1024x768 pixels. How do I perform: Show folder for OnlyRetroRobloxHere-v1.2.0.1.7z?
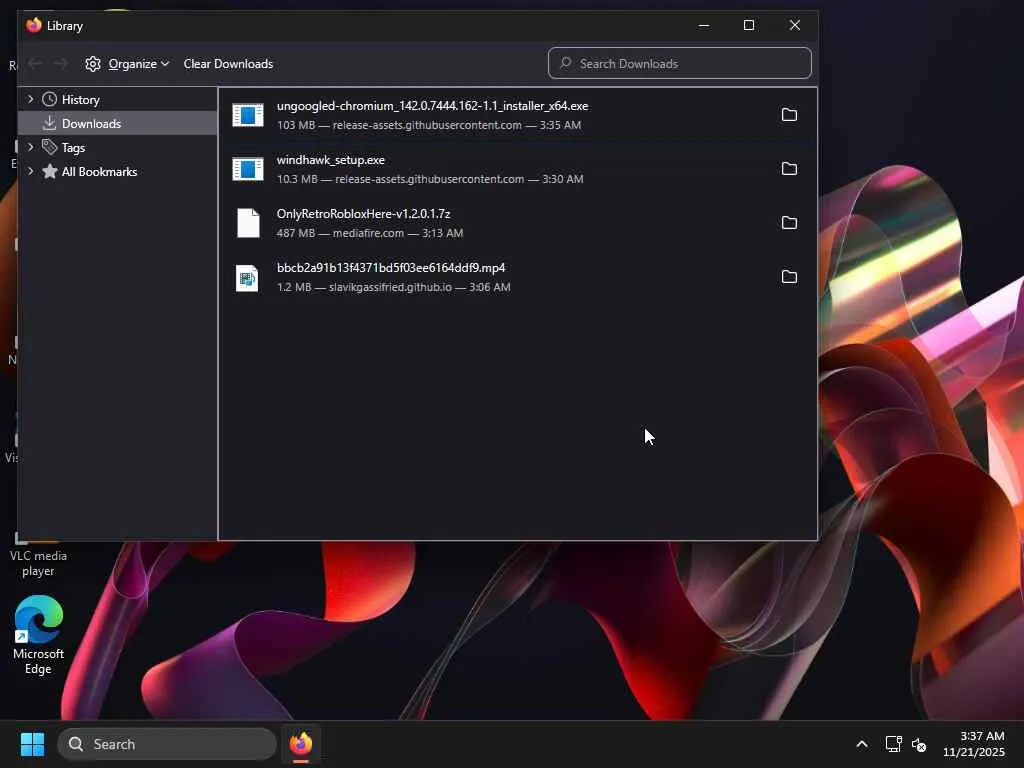pyautogui.click(x=789, y=223)
